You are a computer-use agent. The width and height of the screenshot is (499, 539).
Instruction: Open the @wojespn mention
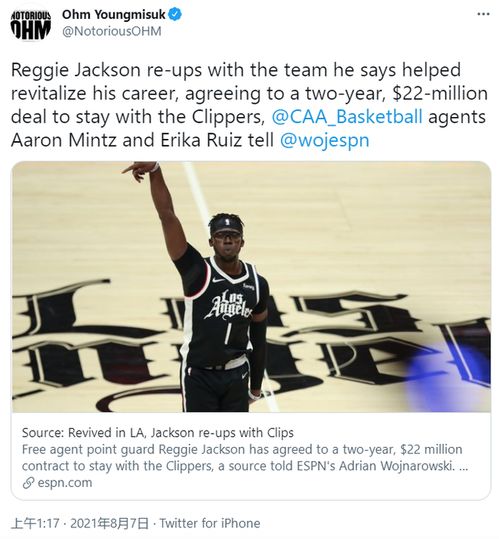[324, 140]
